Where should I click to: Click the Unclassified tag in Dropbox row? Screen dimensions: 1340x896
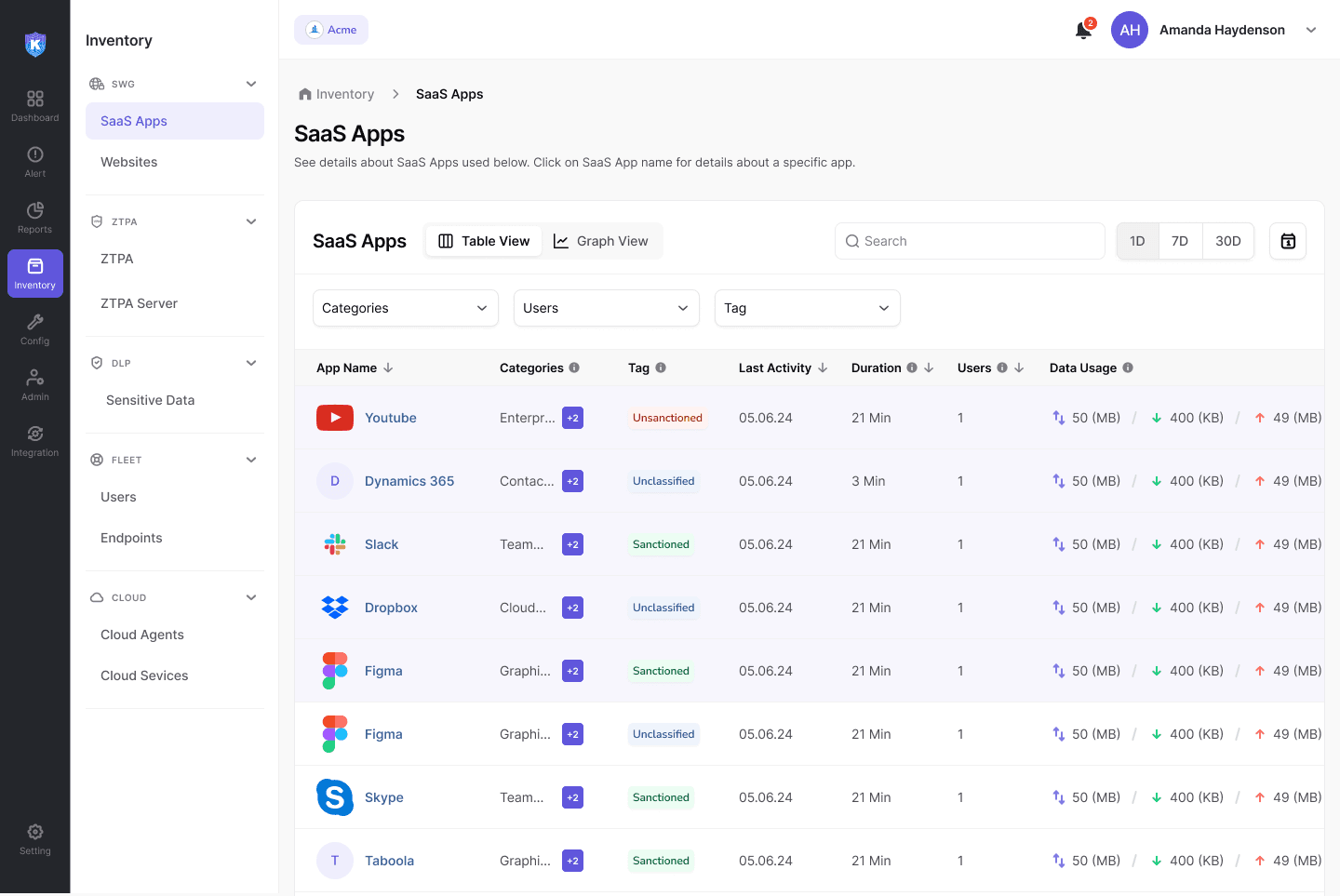(663, 608)
